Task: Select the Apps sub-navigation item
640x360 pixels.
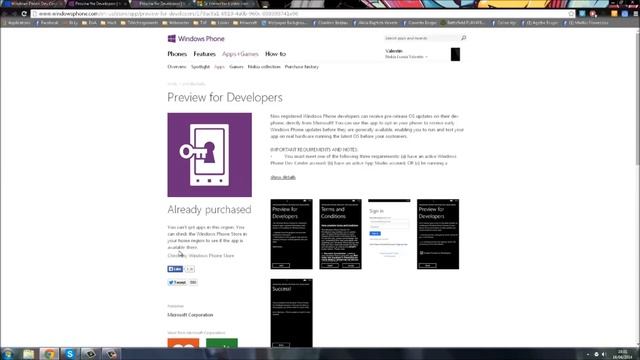Action: 220,67
